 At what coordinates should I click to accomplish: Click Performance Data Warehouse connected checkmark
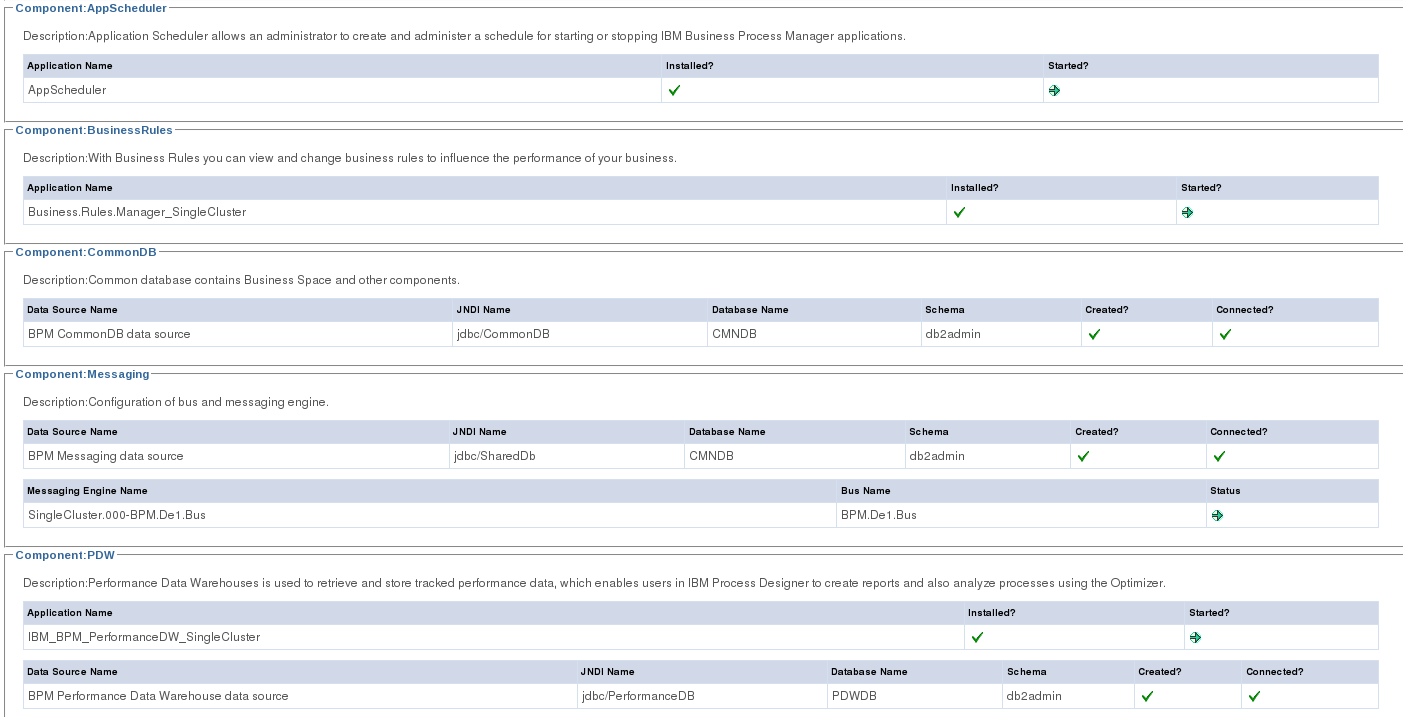[1254, 696]
